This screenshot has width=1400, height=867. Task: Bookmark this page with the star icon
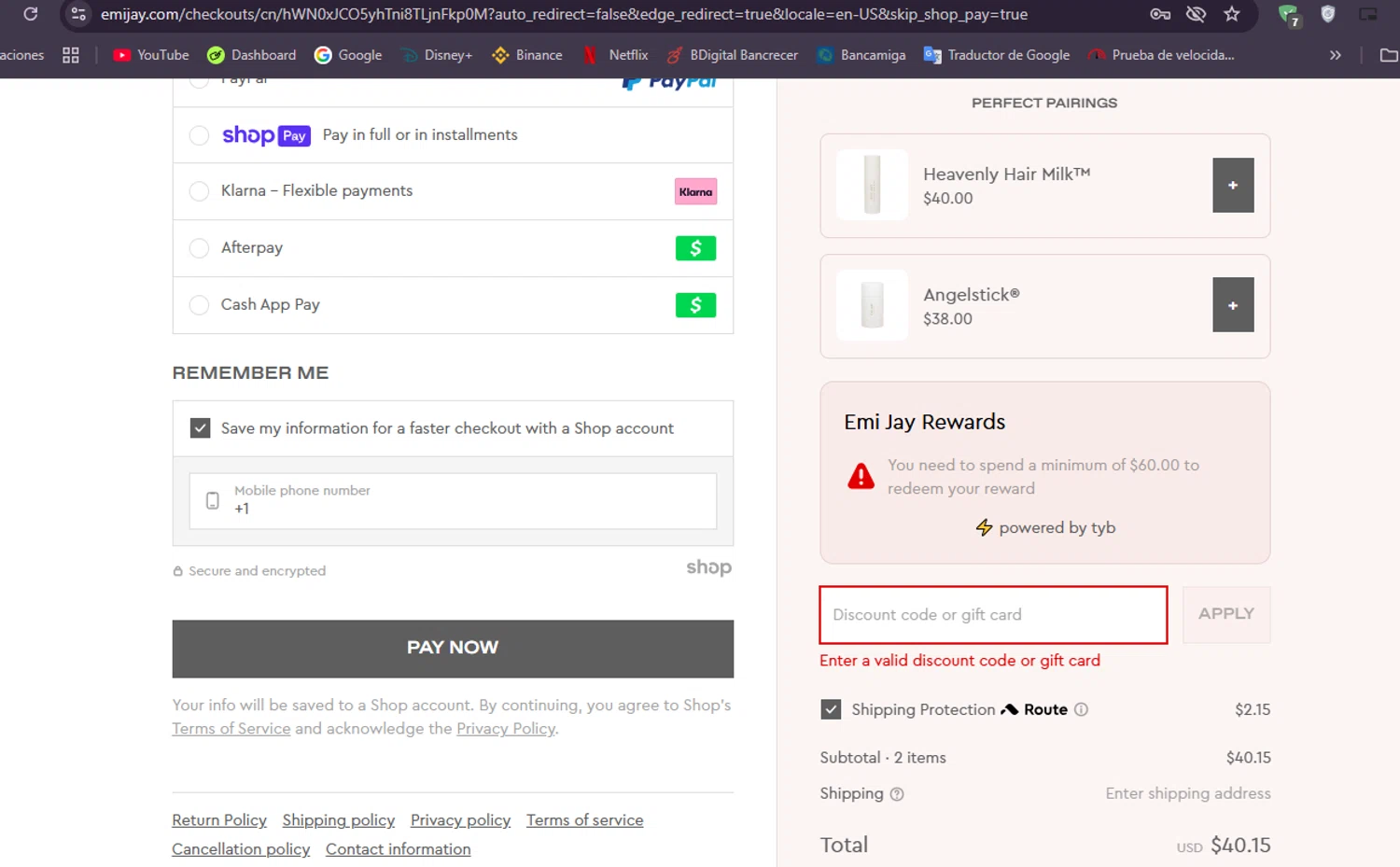coord(1232,14)
